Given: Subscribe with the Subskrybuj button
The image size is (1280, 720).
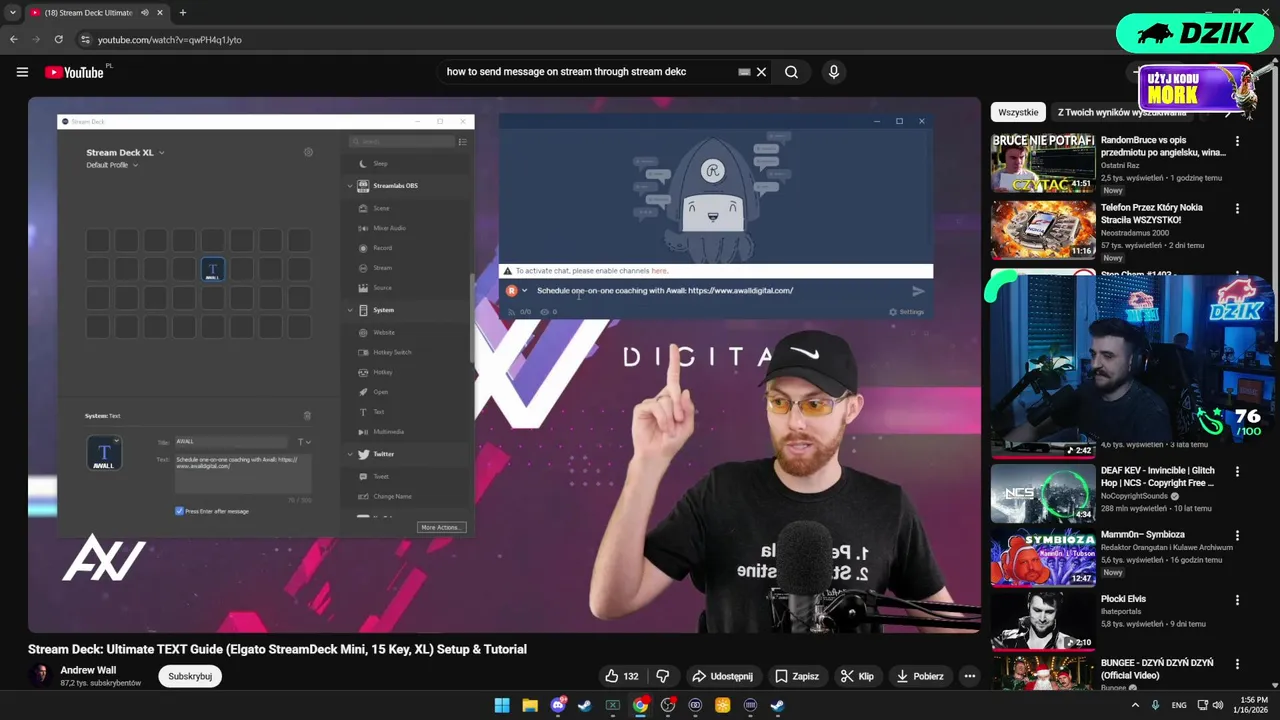Looking at the screenshot, I should (190, 676).
